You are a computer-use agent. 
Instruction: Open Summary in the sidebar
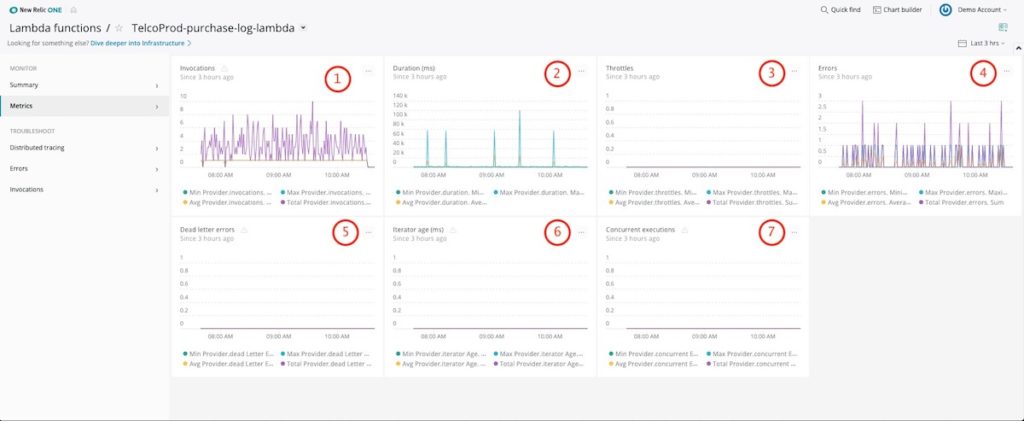pyautogui.click(x=85, y=85)
